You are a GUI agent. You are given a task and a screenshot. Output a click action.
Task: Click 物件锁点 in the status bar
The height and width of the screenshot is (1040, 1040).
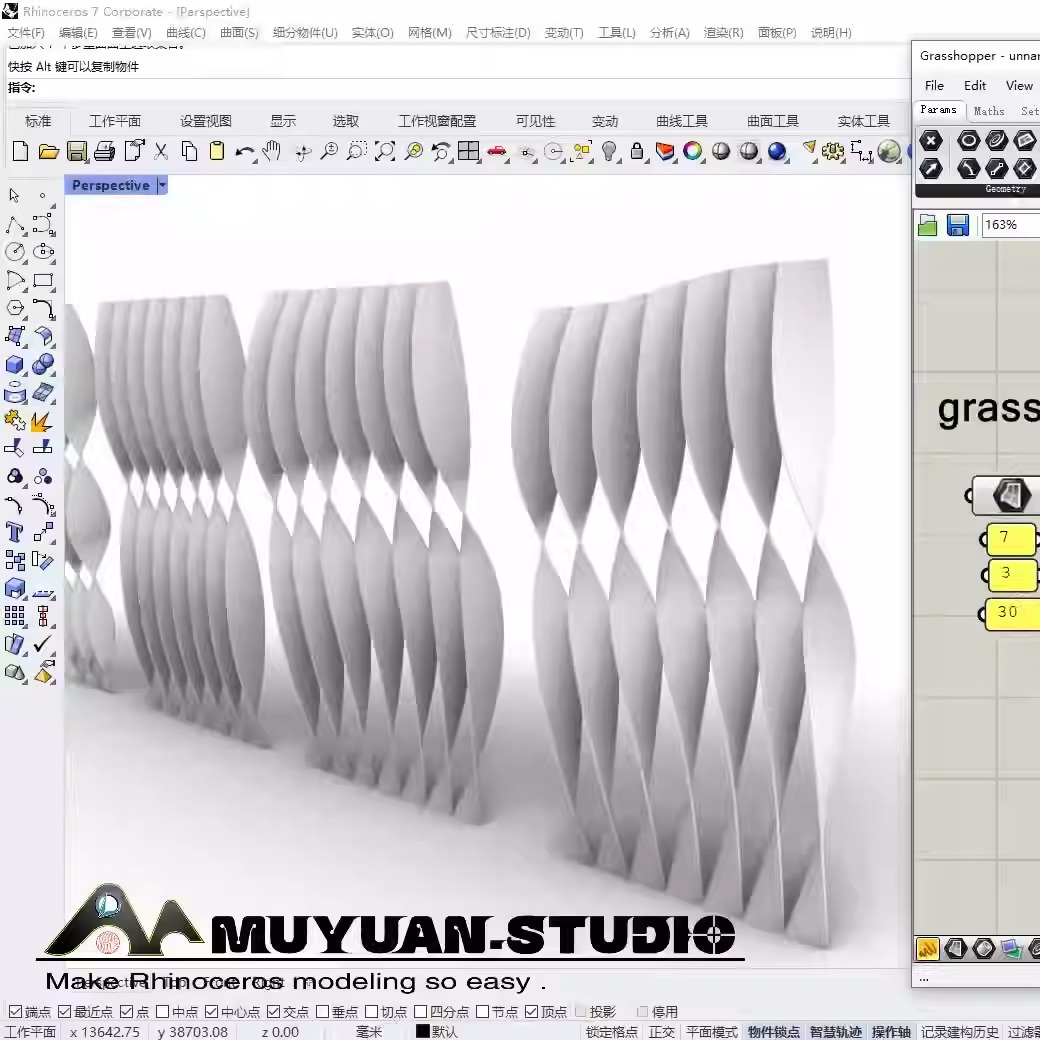(x=776, y=1031)
